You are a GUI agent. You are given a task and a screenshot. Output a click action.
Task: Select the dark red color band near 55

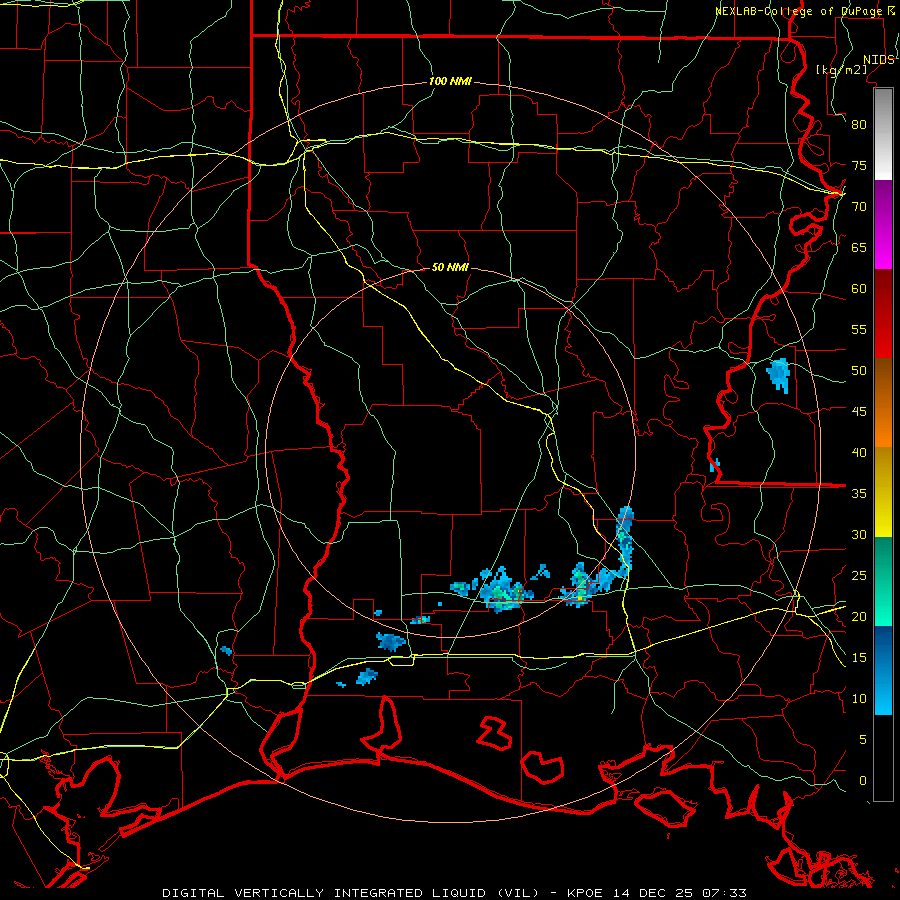point(883,314)
